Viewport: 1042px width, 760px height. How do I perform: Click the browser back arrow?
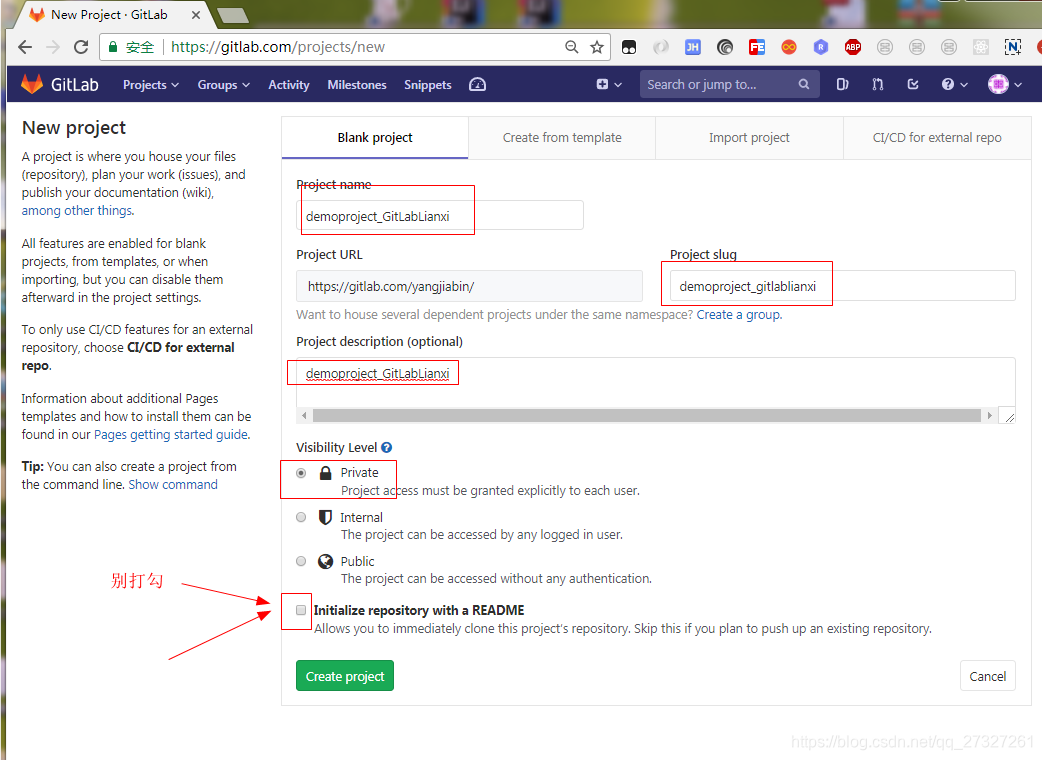click(x=25, y=47)
